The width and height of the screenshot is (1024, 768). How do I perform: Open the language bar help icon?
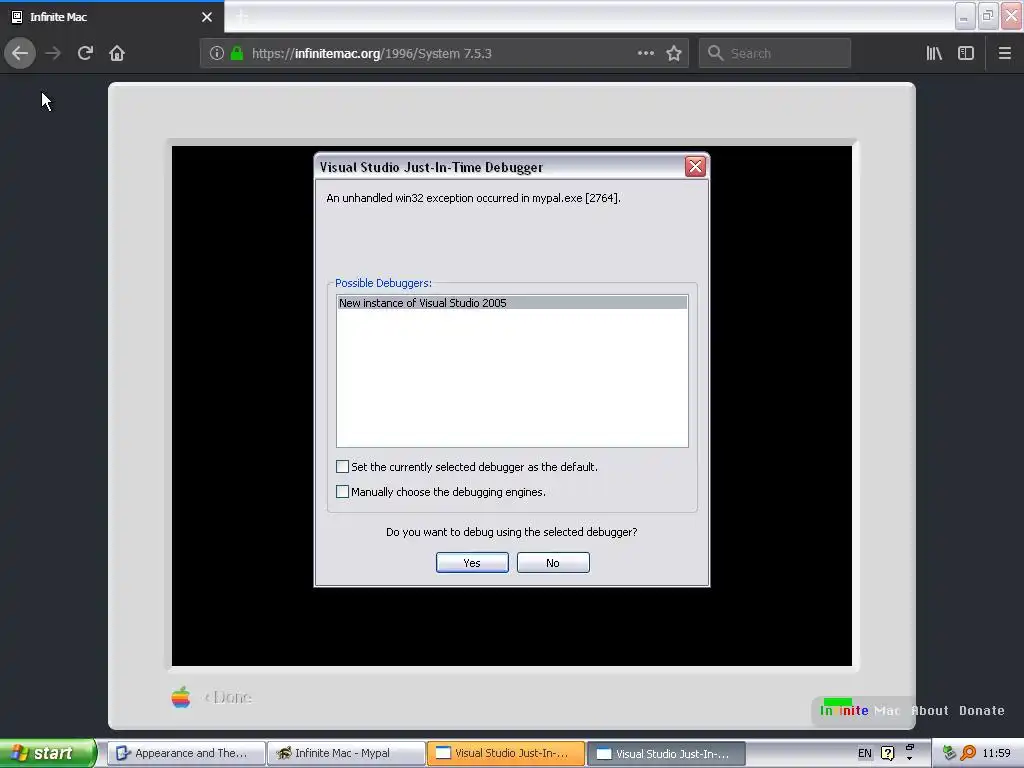(888, 754)
